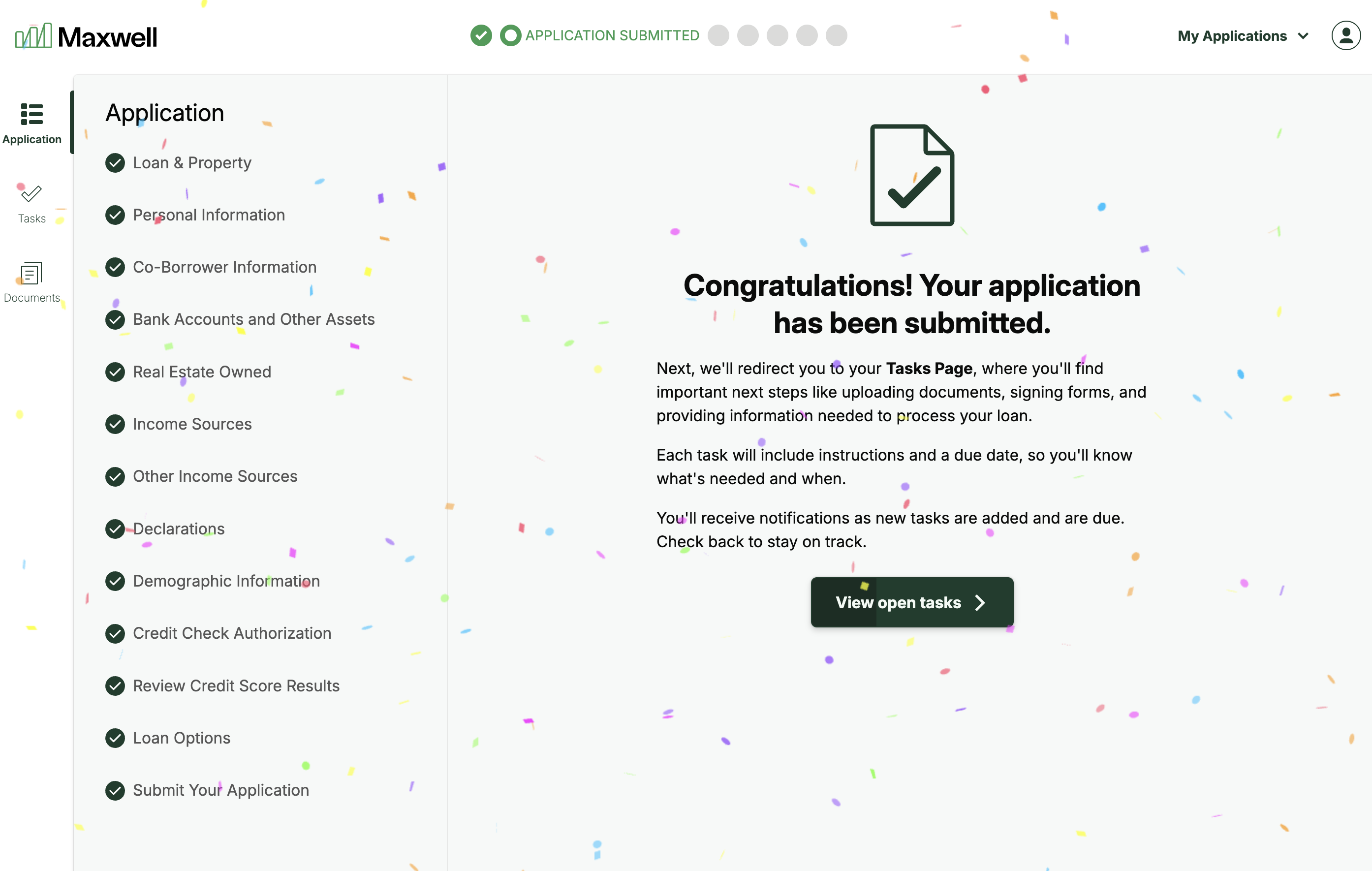The height and width of the screenshot is (871, 1372).
Task: Expand the My Applications dropdown
Action: 1232,36
